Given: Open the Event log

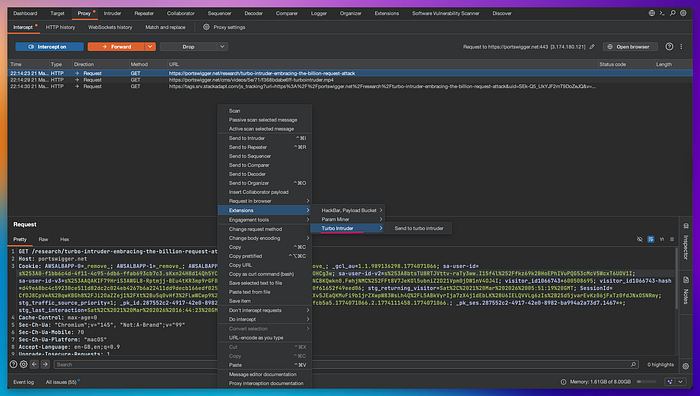Looking at the screenshot, I should pyautogui.click(x=23, y=382).
